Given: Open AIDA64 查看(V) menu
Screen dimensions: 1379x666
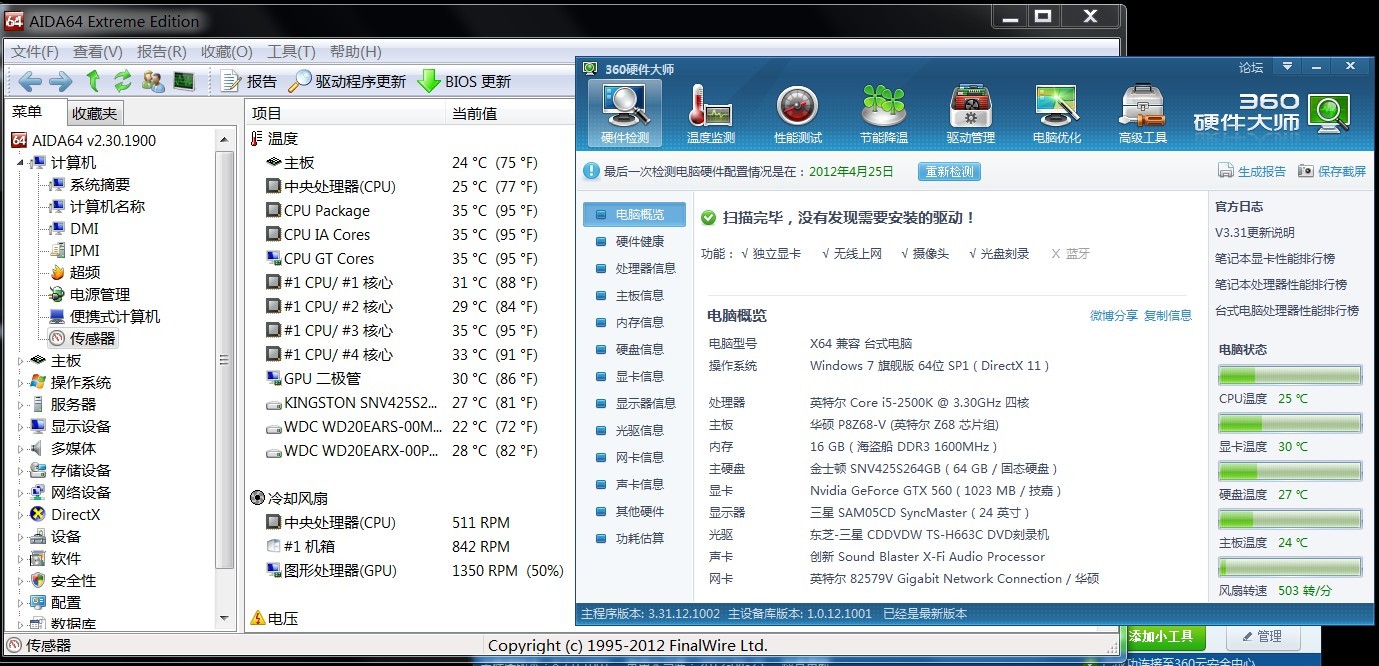Looking at the screenshot, I should [98, 52].
